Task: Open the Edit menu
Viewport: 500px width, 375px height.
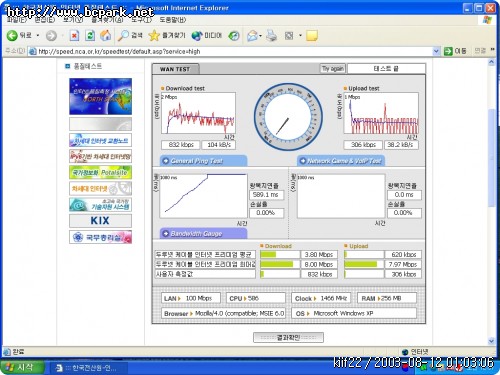Action: click(x=44, y=20)
